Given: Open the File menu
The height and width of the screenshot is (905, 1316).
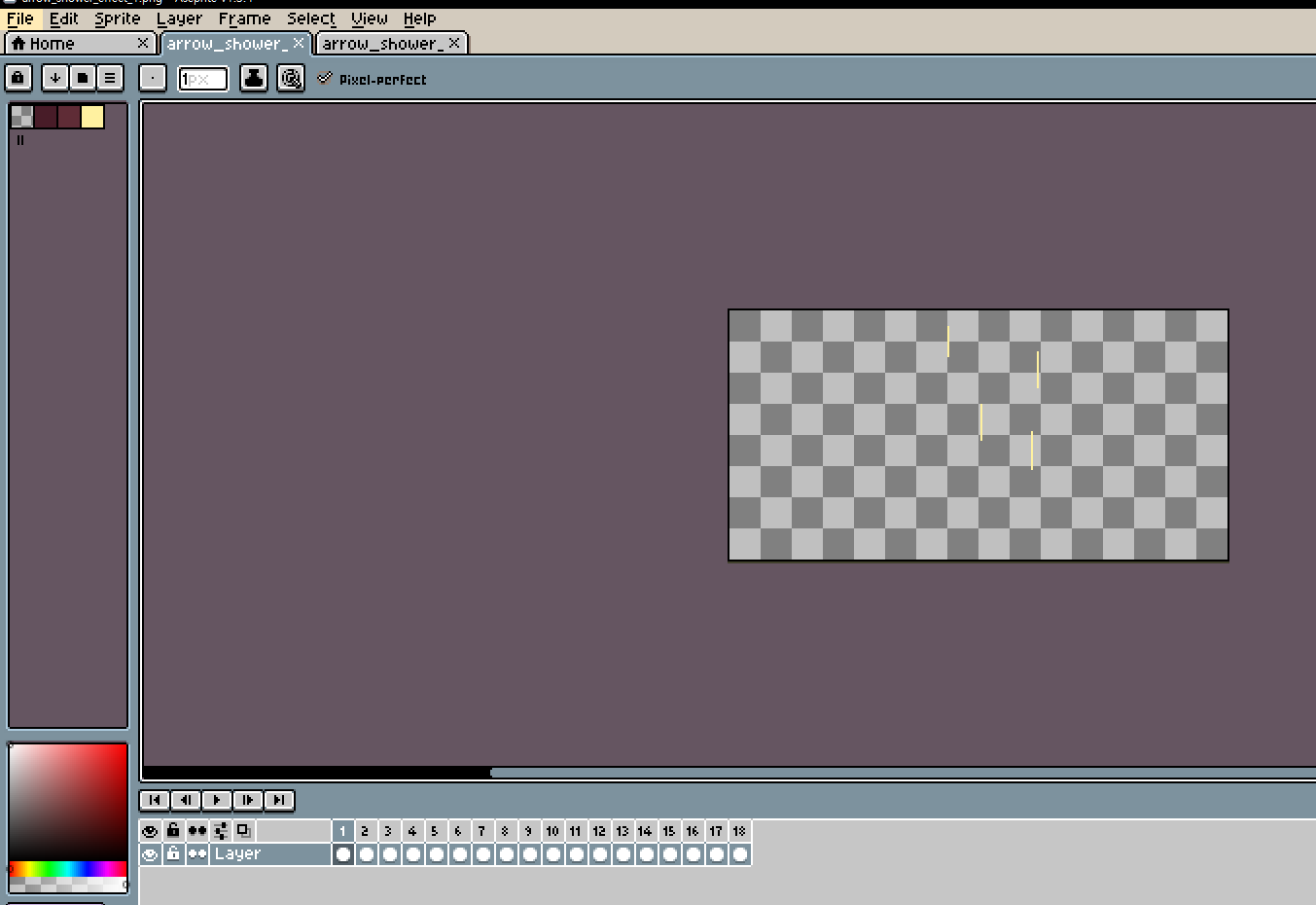Looking at the screenshot, I should click(x=20, y=18).
